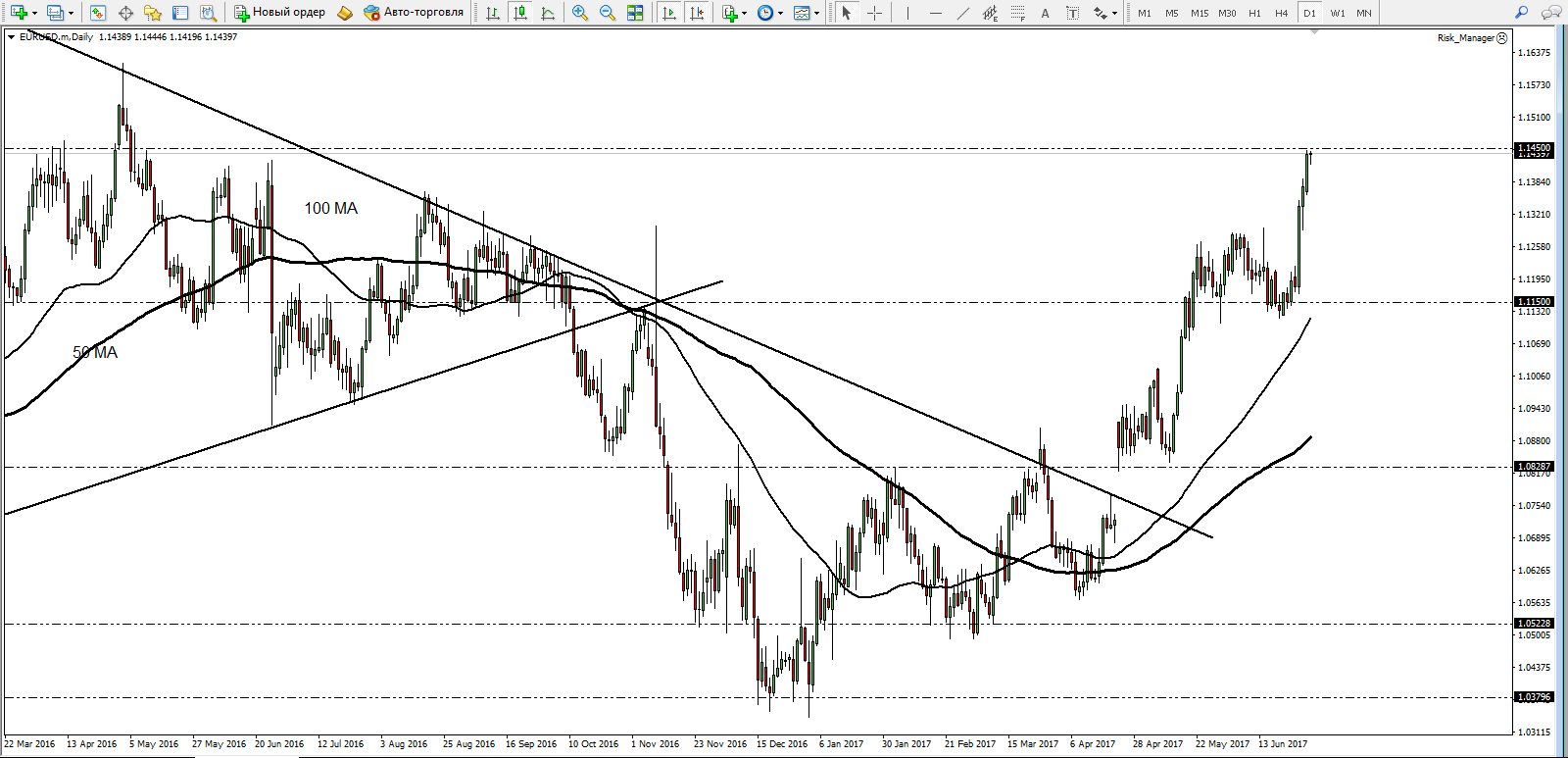Viewport: 1568px width, 758px height.
Task: Switch to candlestick chart display
Action: tap(520, 13)
